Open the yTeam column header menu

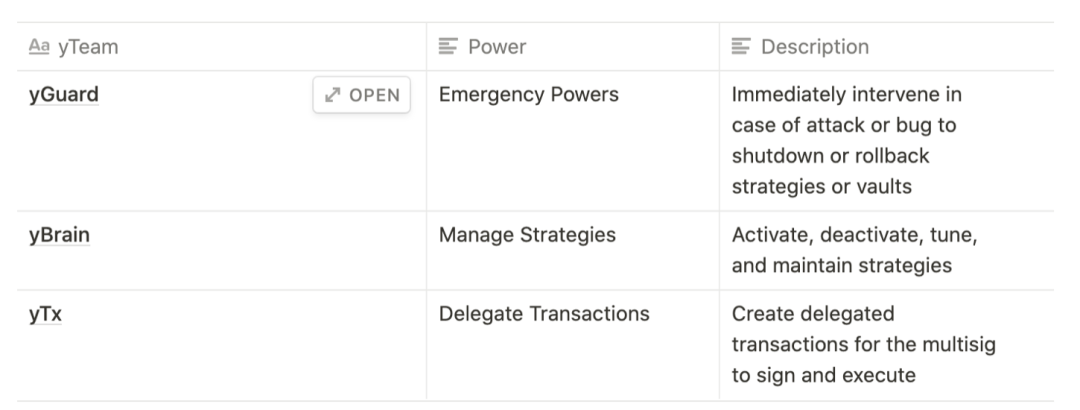tap(222, 46)
